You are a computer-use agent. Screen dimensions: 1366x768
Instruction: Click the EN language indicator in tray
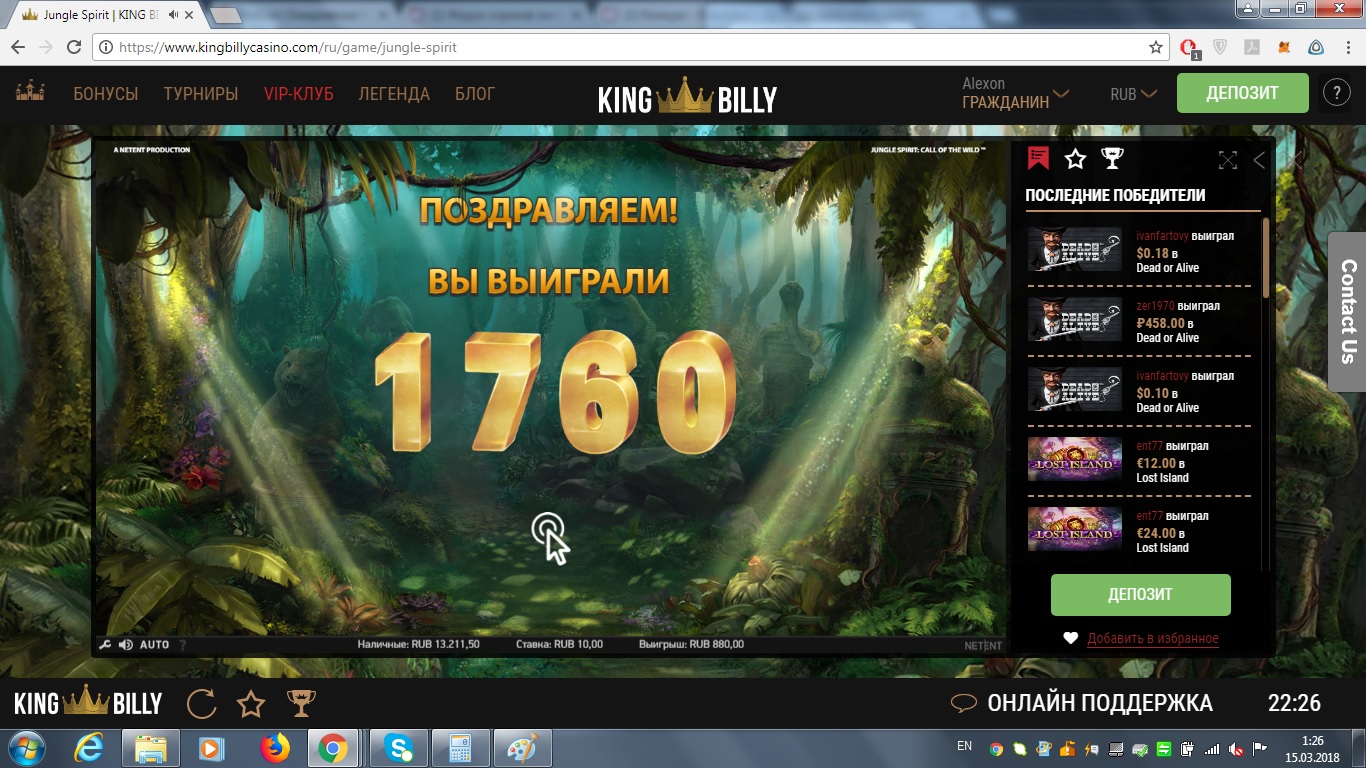(x=964, y=746)
